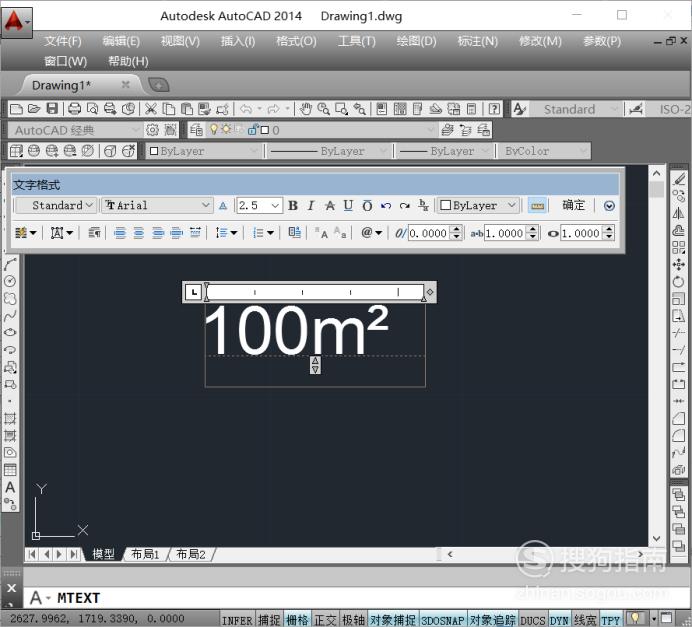Open the AutoCAD 经典 workspace dropdown
The width and height of the screenshot is (692, 627).
coord(74,130)
